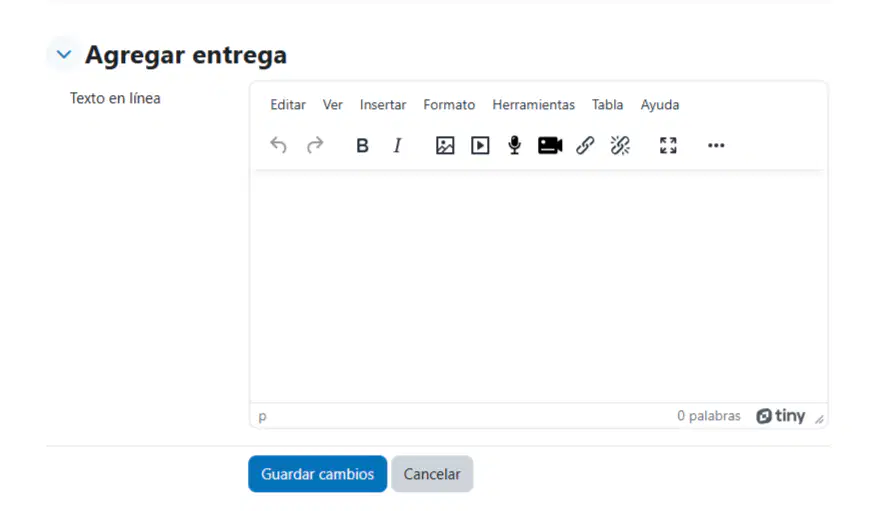Record audio with the microphone icon
Image resolution: width=874 pixels, height=511 pixels.
[x=514, y=145]
